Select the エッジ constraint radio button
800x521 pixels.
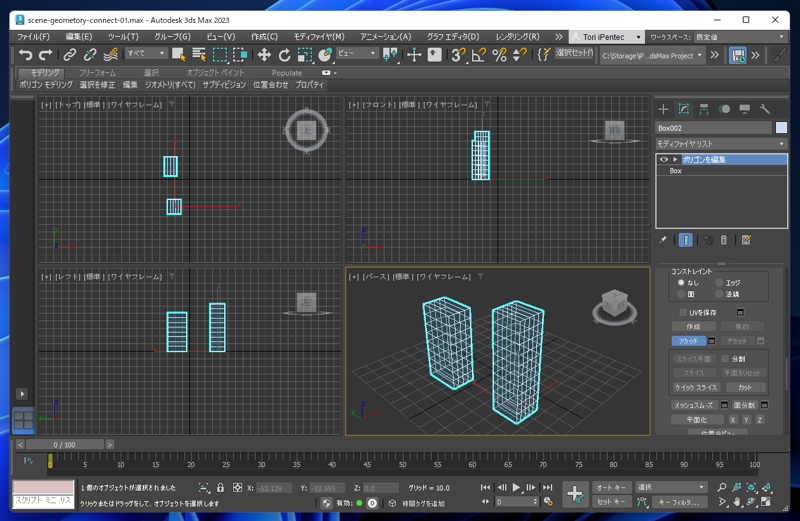pyautogui.click(x=719, y=282)
